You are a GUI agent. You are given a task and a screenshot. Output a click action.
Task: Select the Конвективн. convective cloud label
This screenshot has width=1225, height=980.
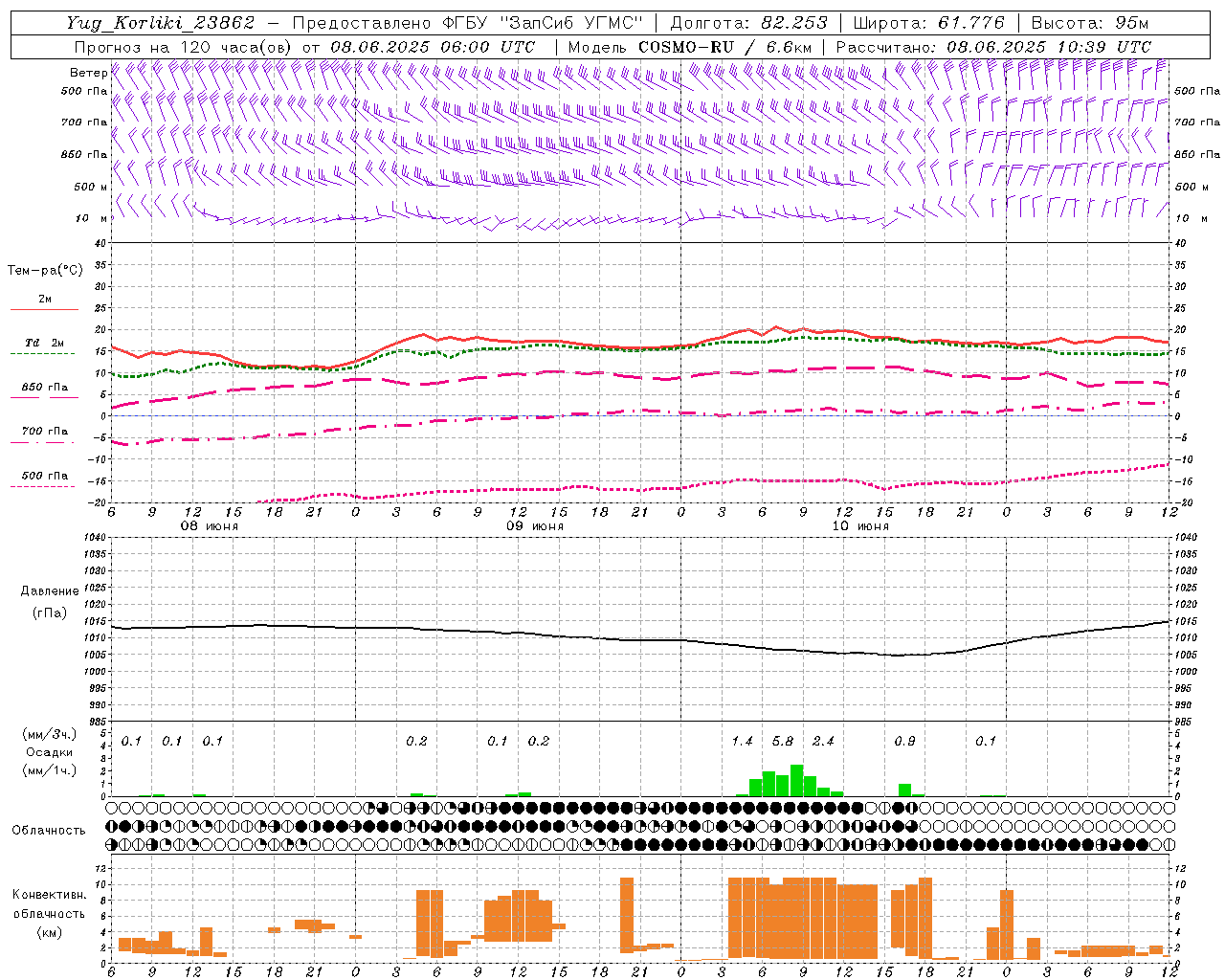[x=49, y=895]
